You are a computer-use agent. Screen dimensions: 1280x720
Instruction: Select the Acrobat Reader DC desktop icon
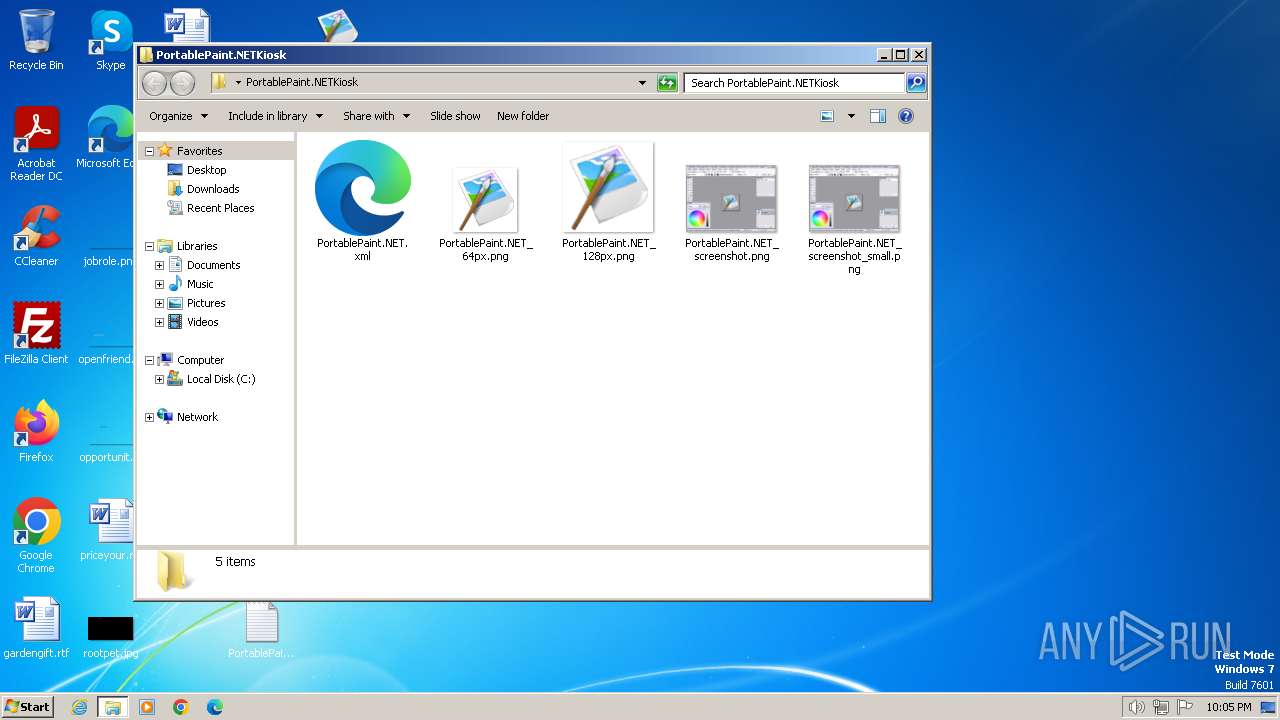pyautogui.click(x=36, y=144)
